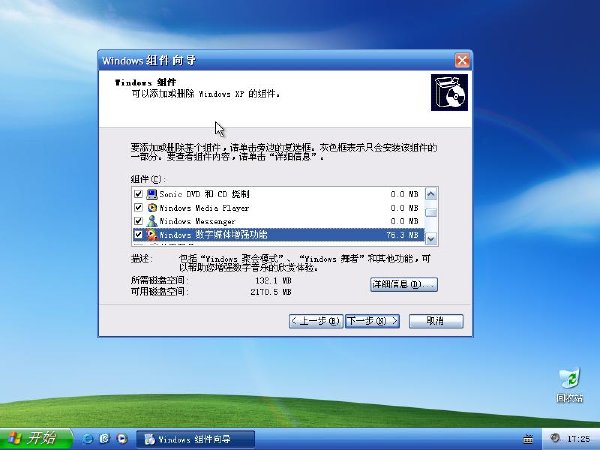Click the Windows Media Player component icon
The image size is (600, 450).
[152, 208]
